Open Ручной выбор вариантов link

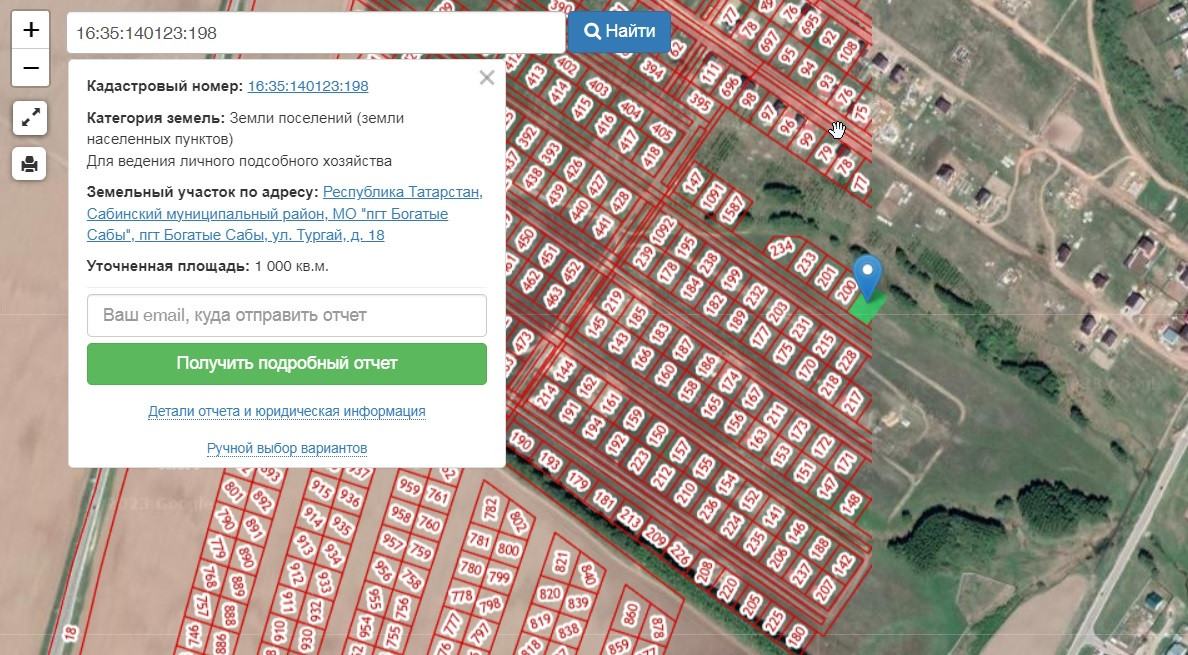point(286,448)
